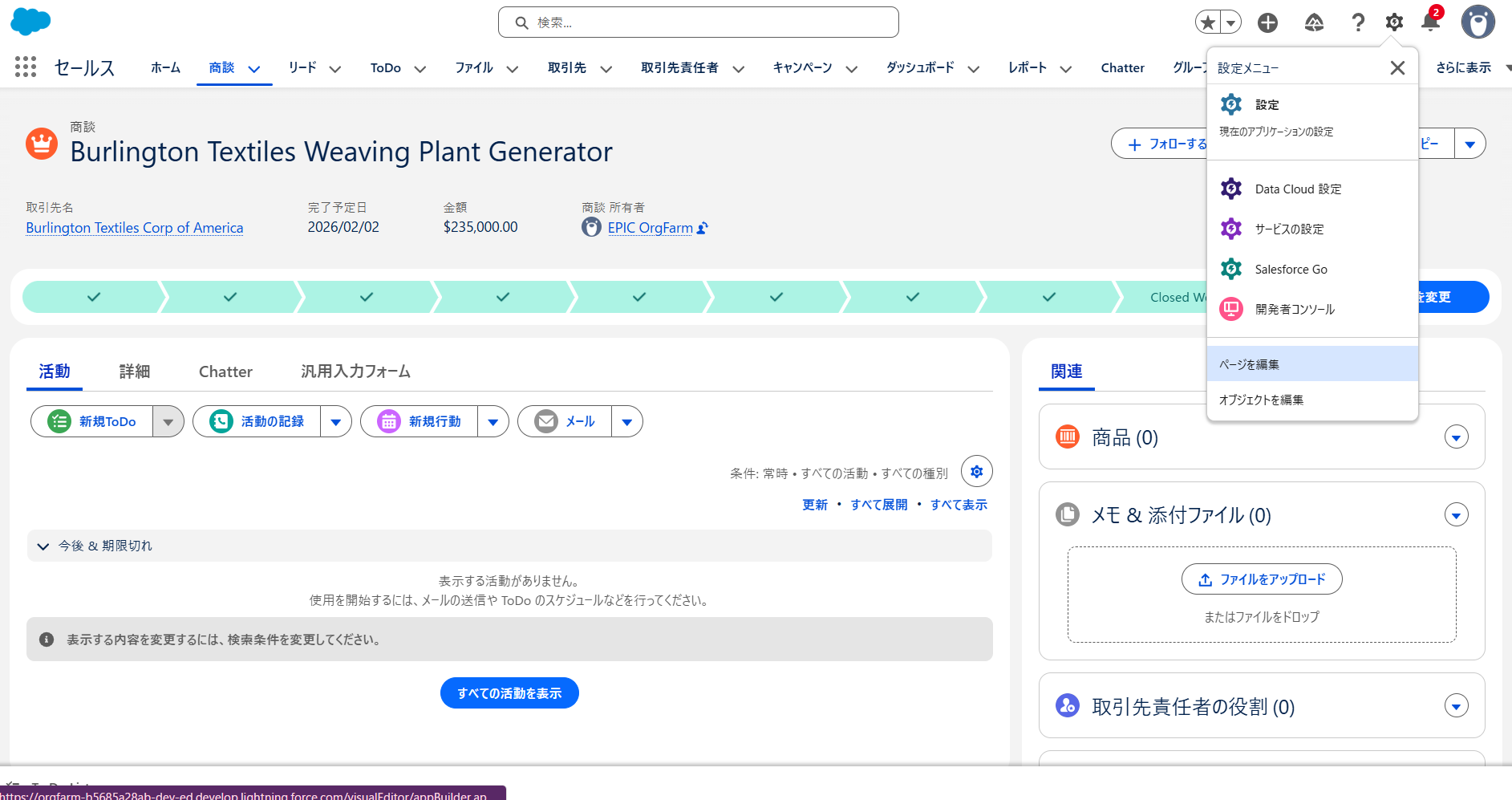The width and height of the screenshot is (1512, 800).
Task: Click the user avatar profile icon
Action: click(x=1478, y=22)
